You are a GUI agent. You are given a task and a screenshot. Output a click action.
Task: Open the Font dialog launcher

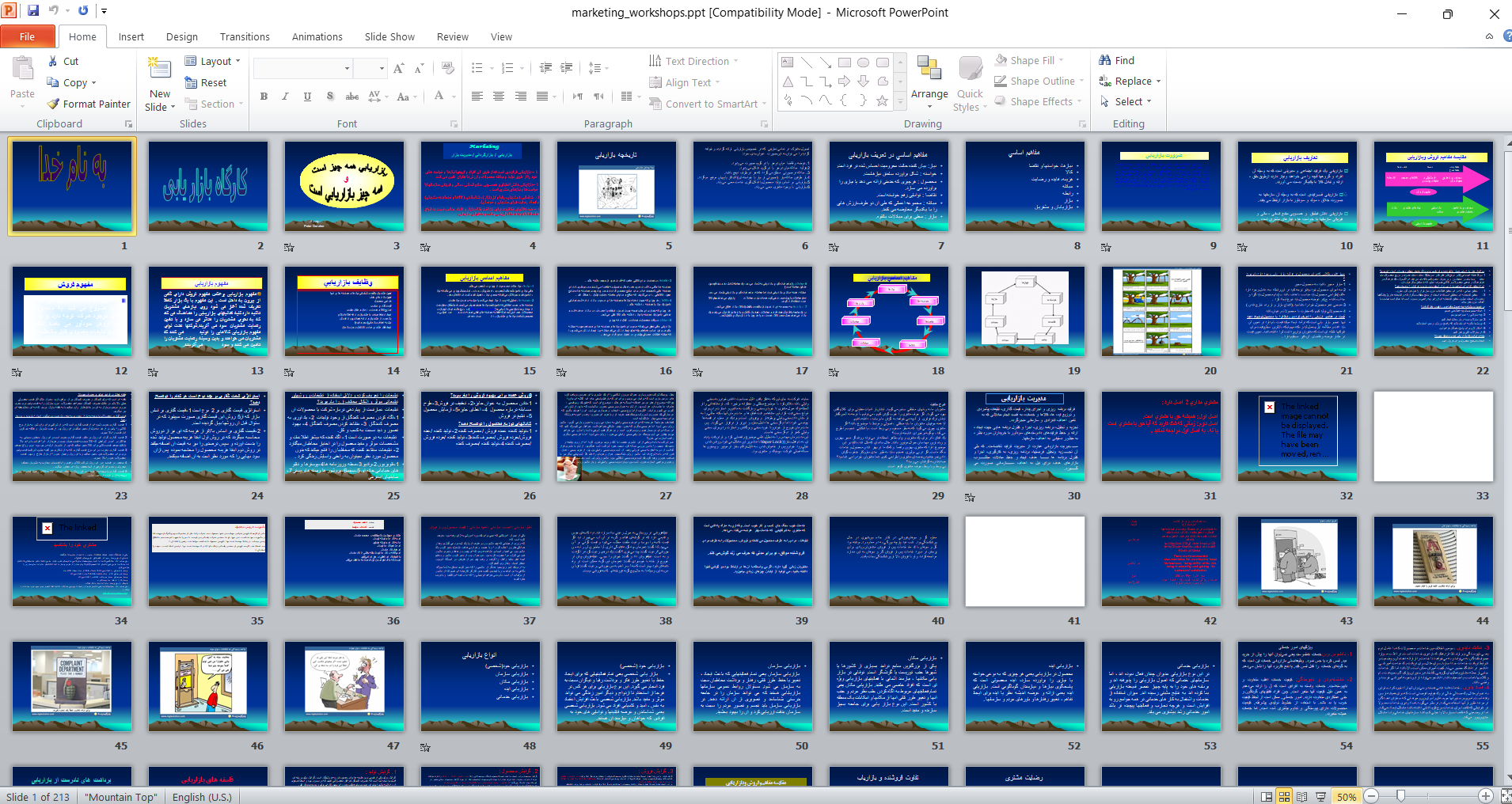click(454, 124)
